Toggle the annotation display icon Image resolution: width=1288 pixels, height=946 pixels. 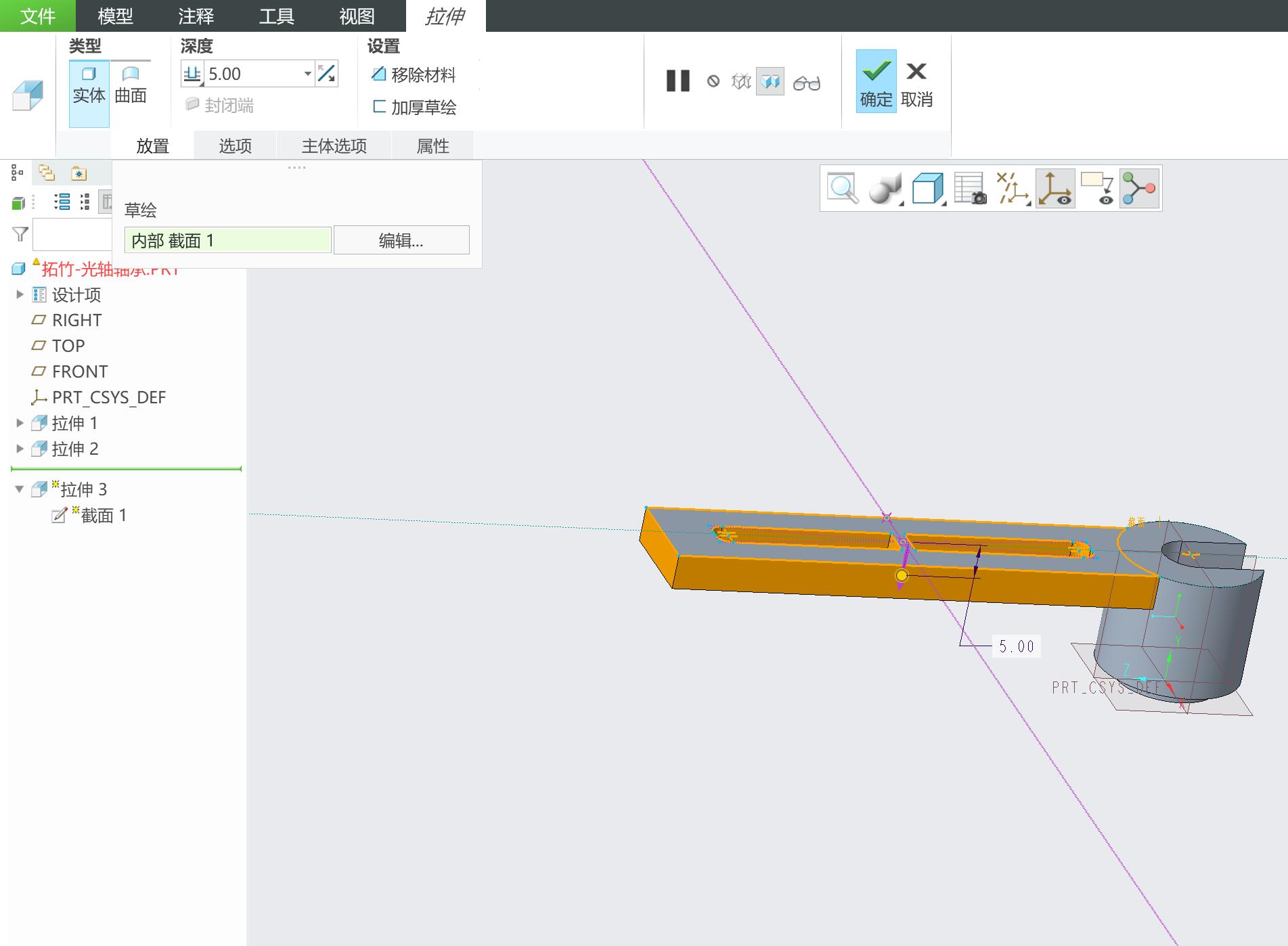pyautogui.click(x=1097, y=189)
